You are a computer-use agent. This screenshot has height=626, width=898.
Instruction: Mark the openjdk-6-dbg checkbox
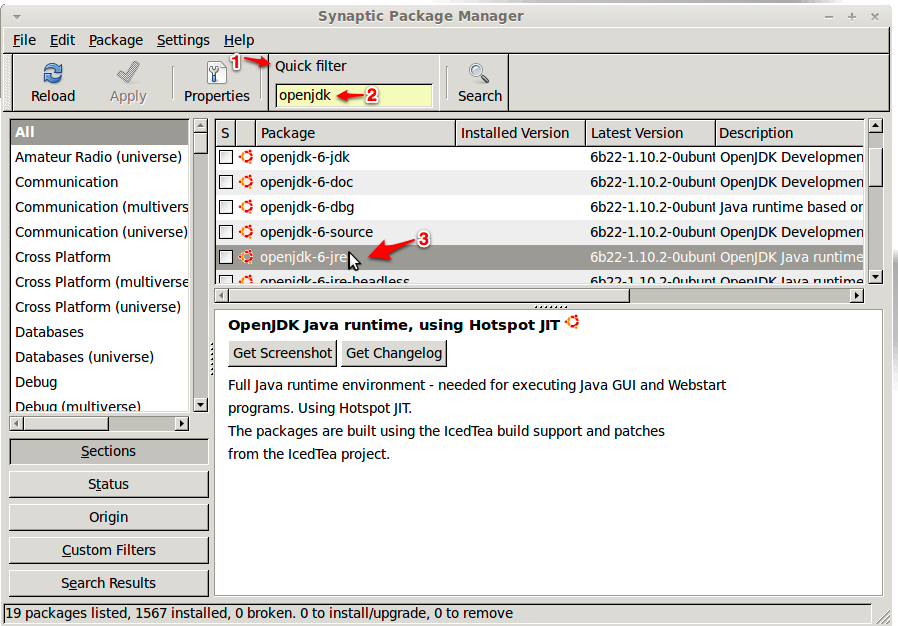pos(226,207)
